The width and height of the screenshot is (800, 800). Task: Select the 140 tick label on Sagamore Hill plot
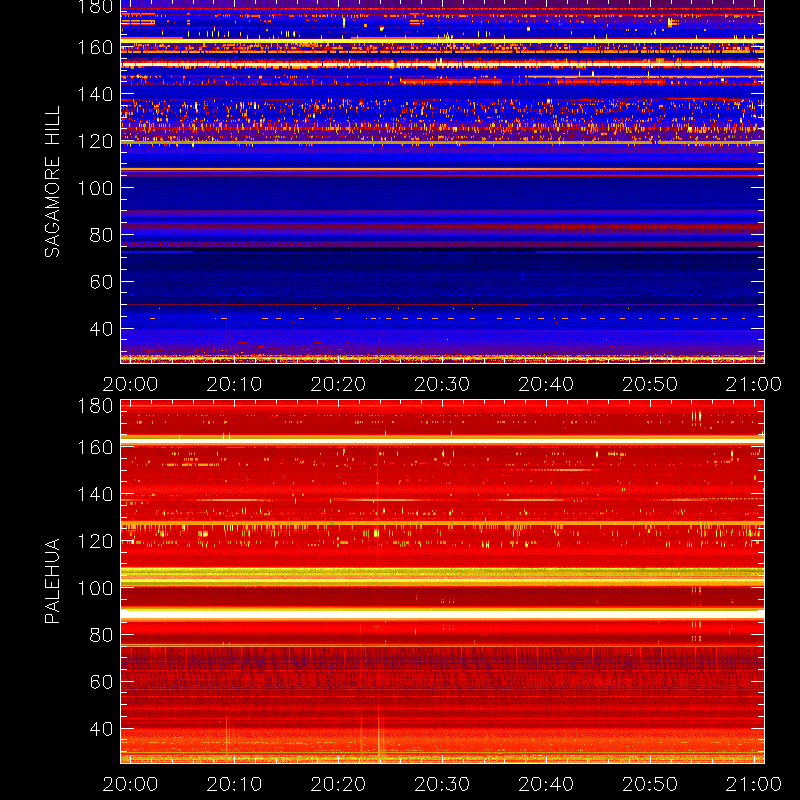click(x=95, y=94)
